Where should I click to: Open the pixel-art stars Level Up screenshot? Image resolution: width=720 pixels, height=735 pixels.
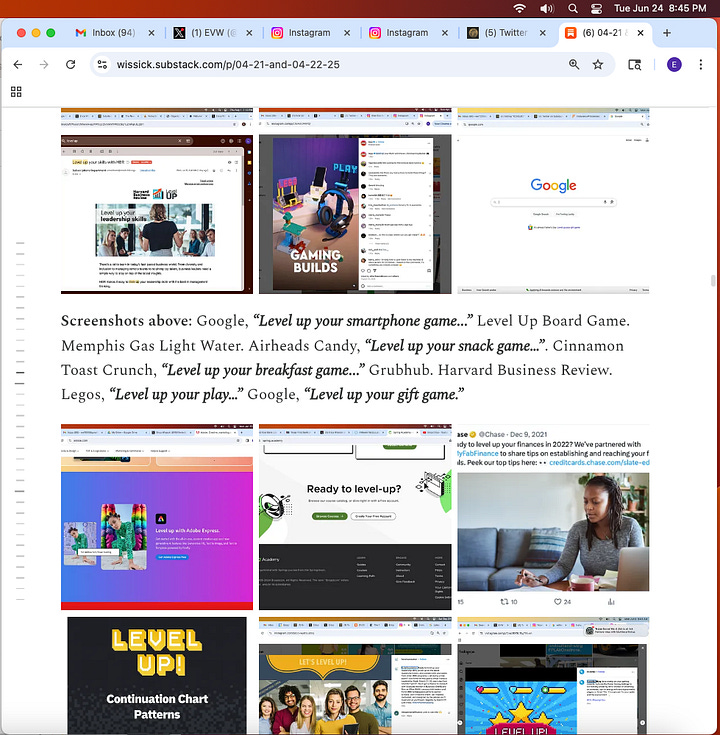pos(553,675)
